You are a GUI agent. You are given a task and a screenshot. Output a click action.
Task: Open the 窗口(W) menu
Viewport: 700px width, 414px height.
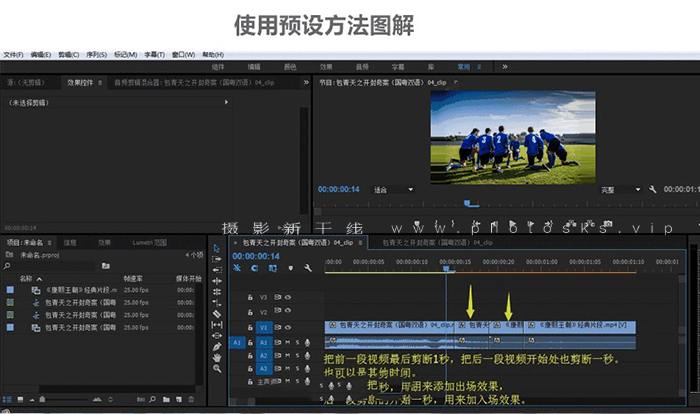point(183,54)
